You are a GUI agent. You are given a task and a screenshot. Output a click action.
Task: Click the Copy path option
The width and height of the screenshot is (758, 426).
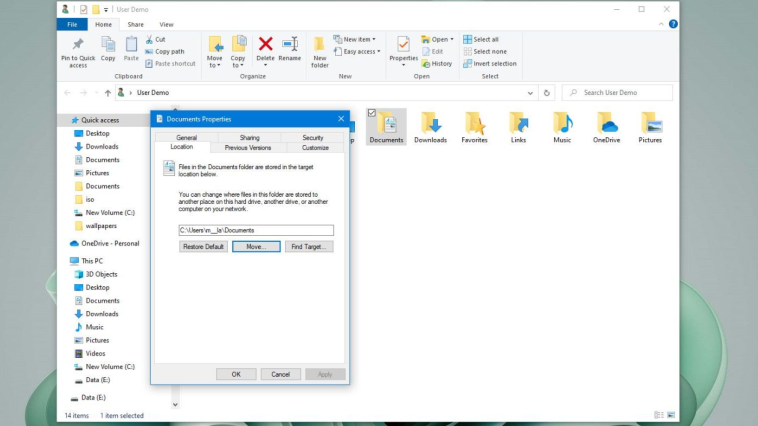[x=165, y=51]
